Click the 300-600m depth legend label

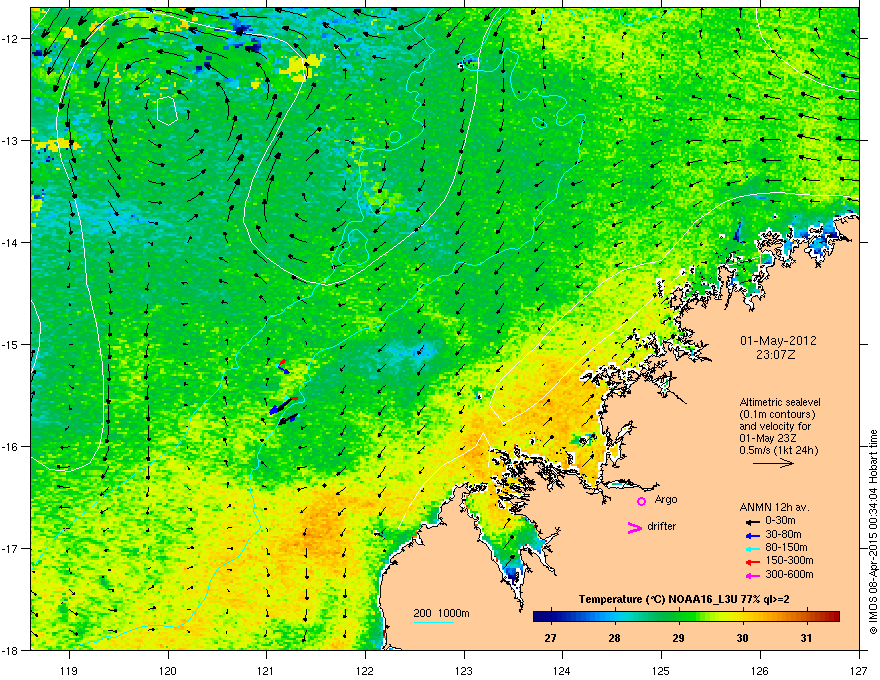click(789, 575)
